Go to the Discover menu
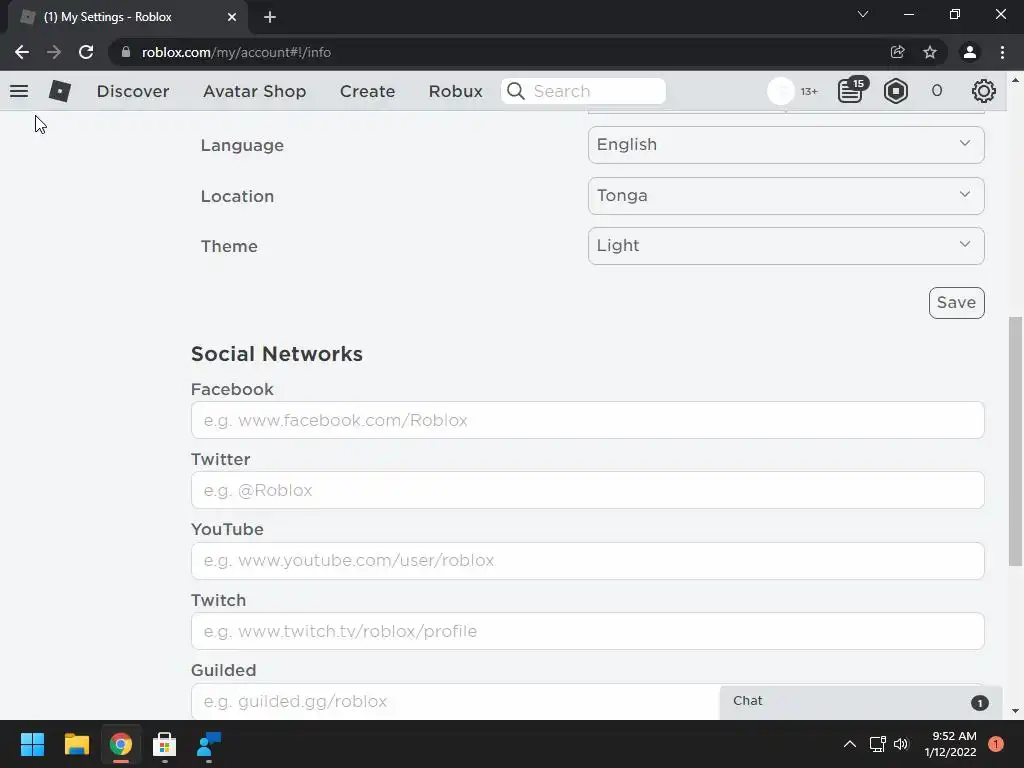Viewport: 1024px width, 768px height. (133, 91)
